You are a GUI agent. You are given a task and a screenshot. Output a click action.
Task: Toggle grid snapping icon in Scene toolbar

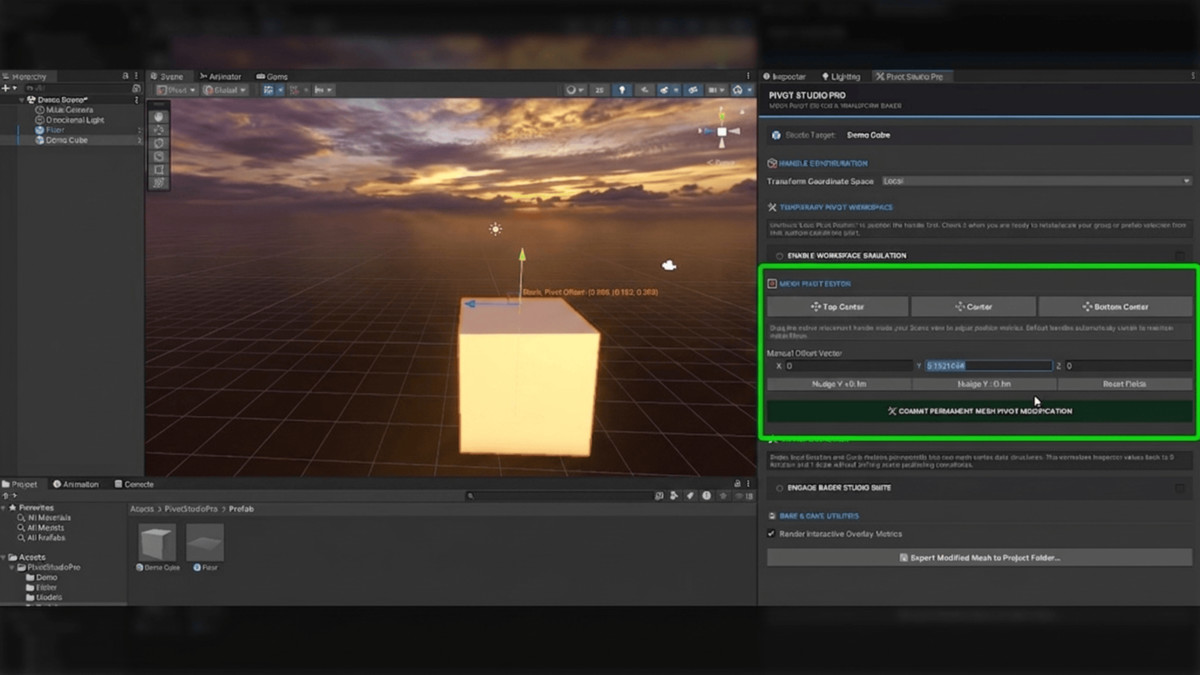pyautogui.click(x=293, y=90)
